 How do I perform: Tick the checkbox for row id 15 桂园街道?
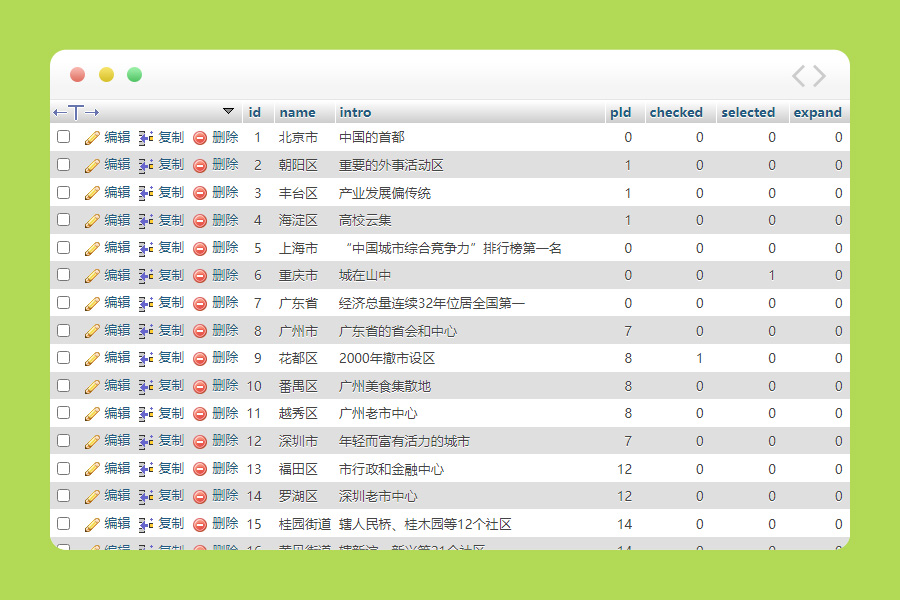coord(64,523)
